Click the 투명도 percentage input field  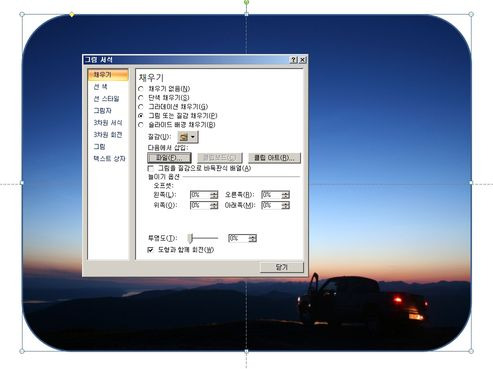click(x=238, y=238)
